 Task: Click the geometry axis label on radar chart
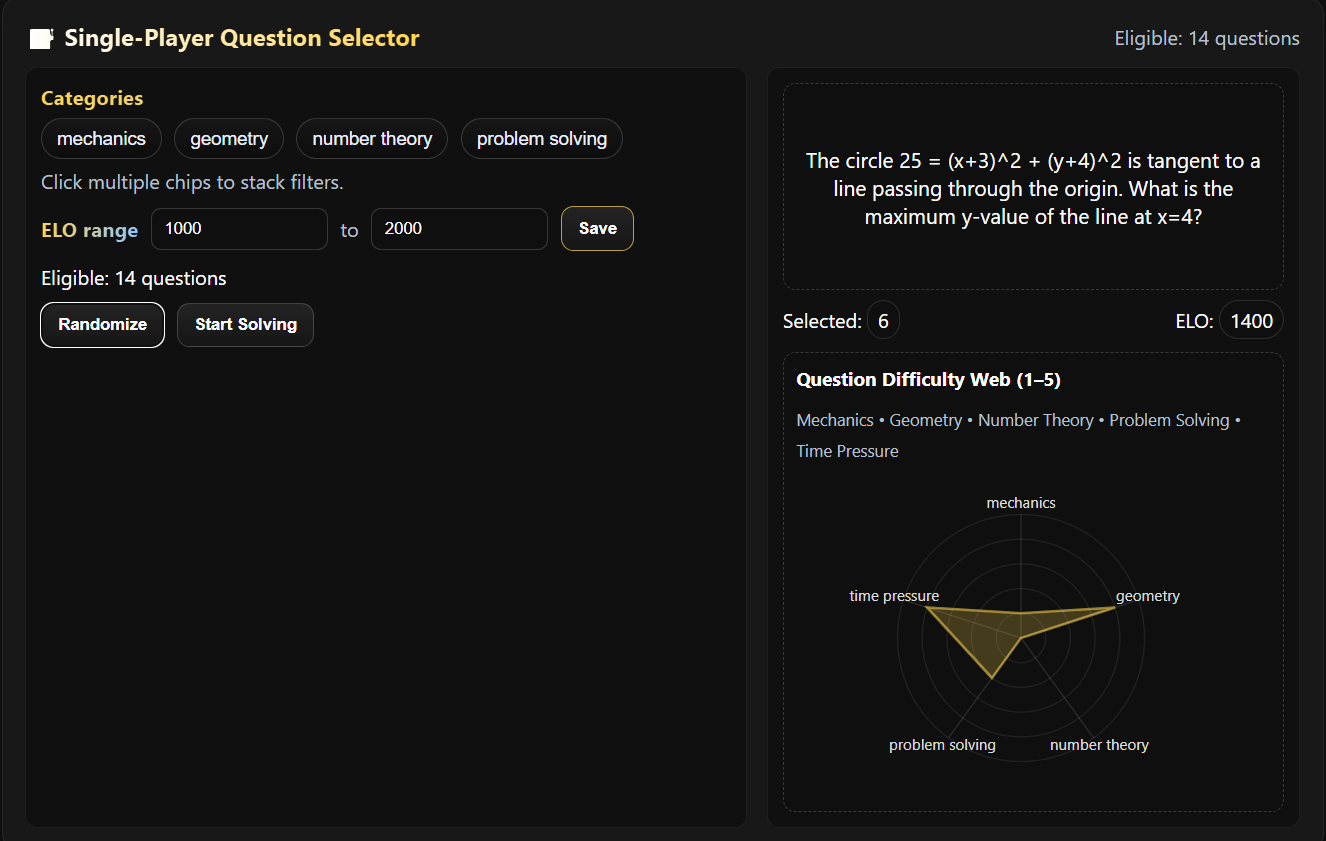[1147, 596]
